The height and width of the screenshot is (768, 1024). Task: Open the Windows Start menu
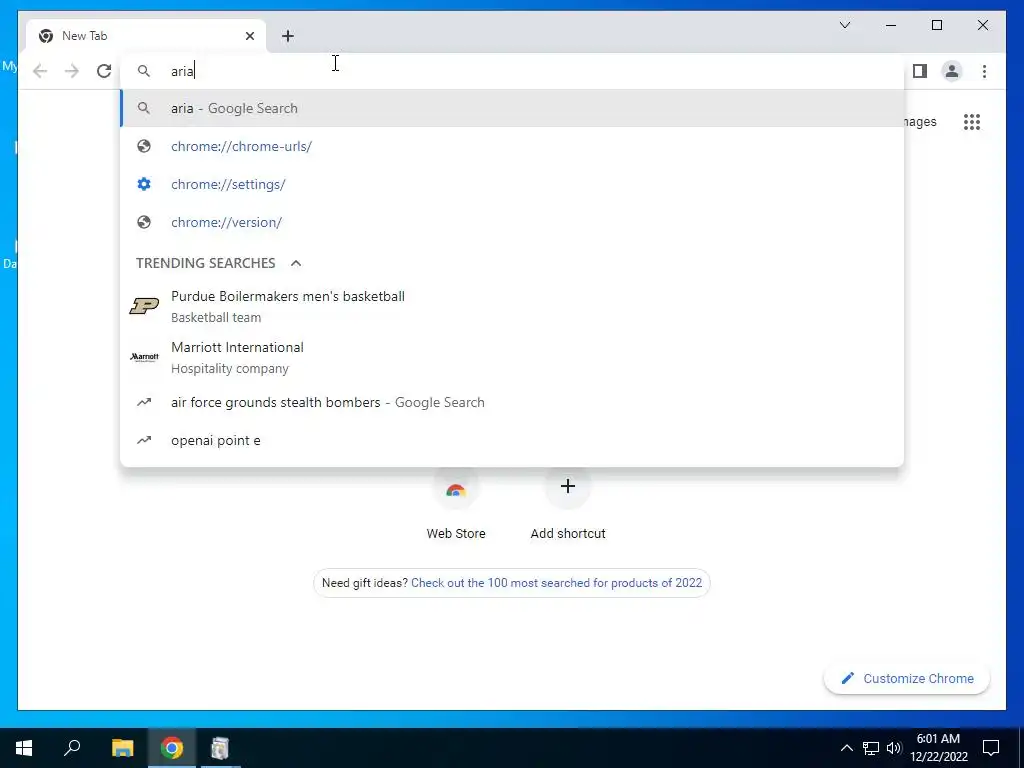(x=24, y=748)
